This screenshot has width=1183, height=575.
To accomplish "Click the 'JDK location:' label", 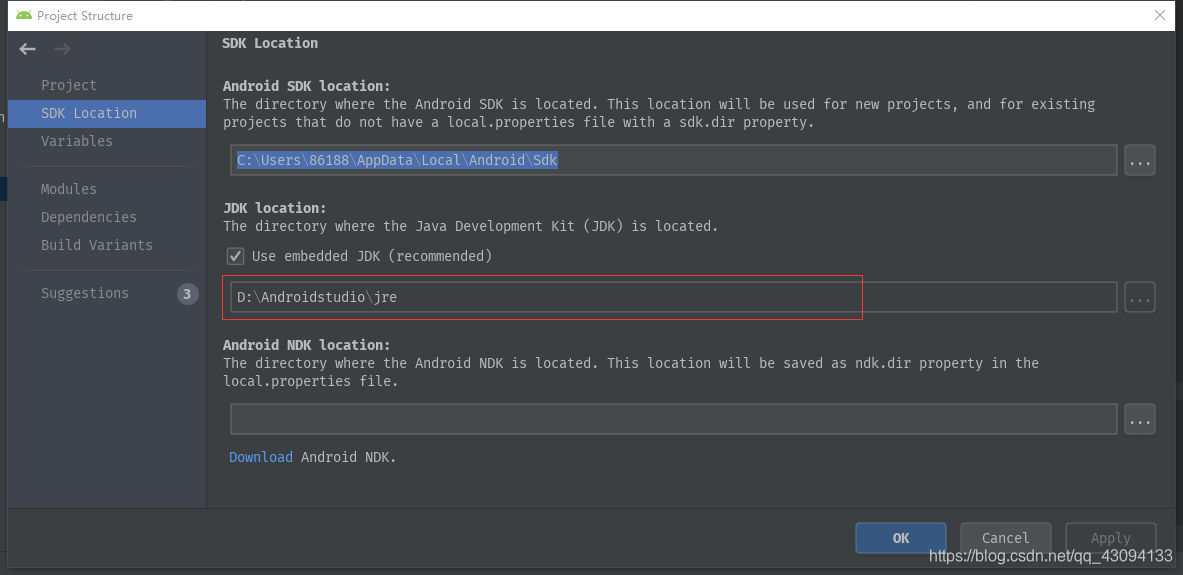I will click(x=275, y=208).
